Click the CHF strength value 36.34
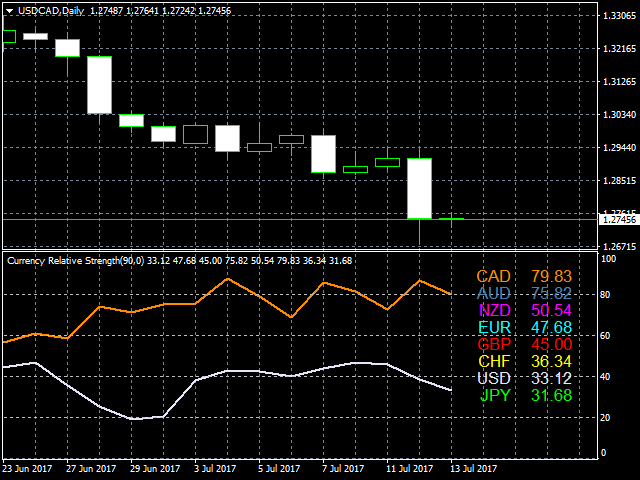The image size is (640, 480). point(551,361)
